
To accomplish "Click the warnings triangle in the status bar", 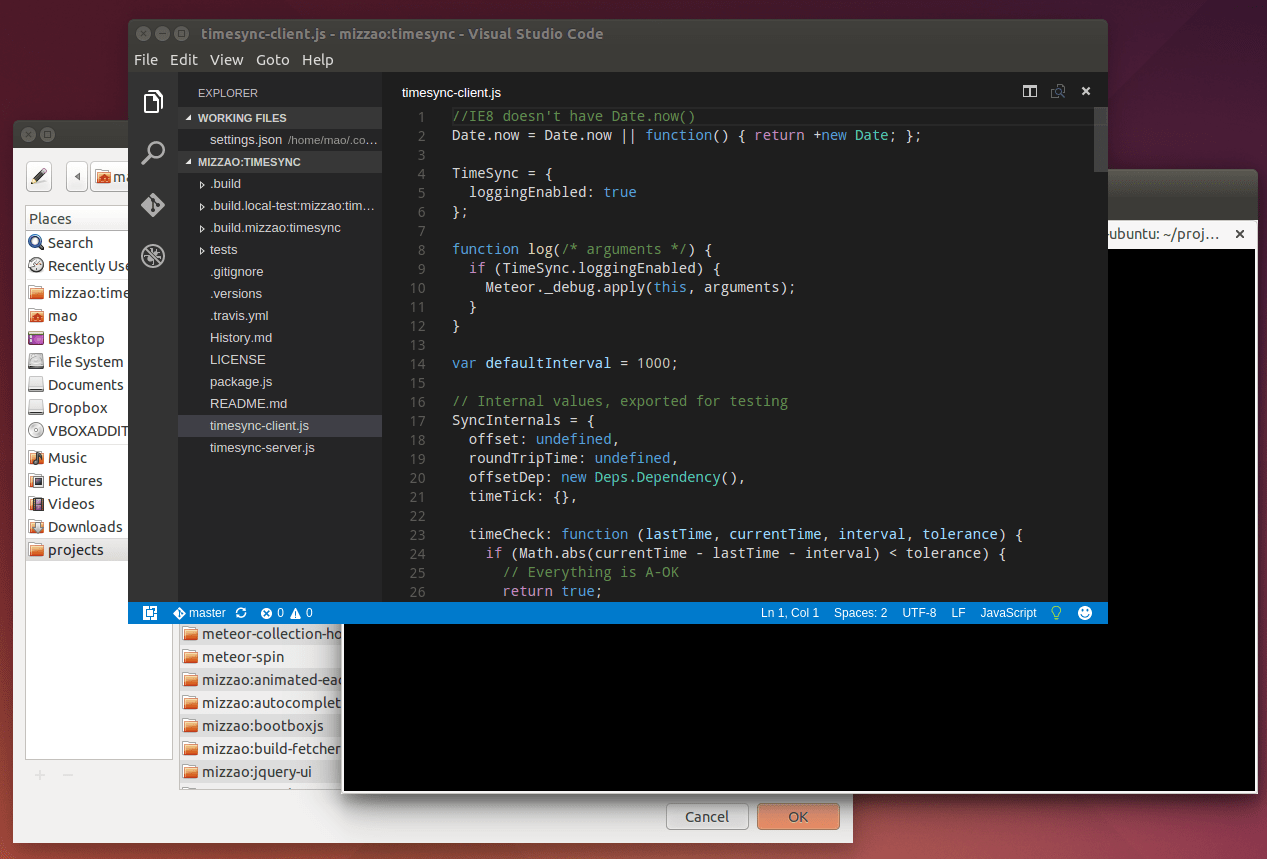I will pos(296,613).
